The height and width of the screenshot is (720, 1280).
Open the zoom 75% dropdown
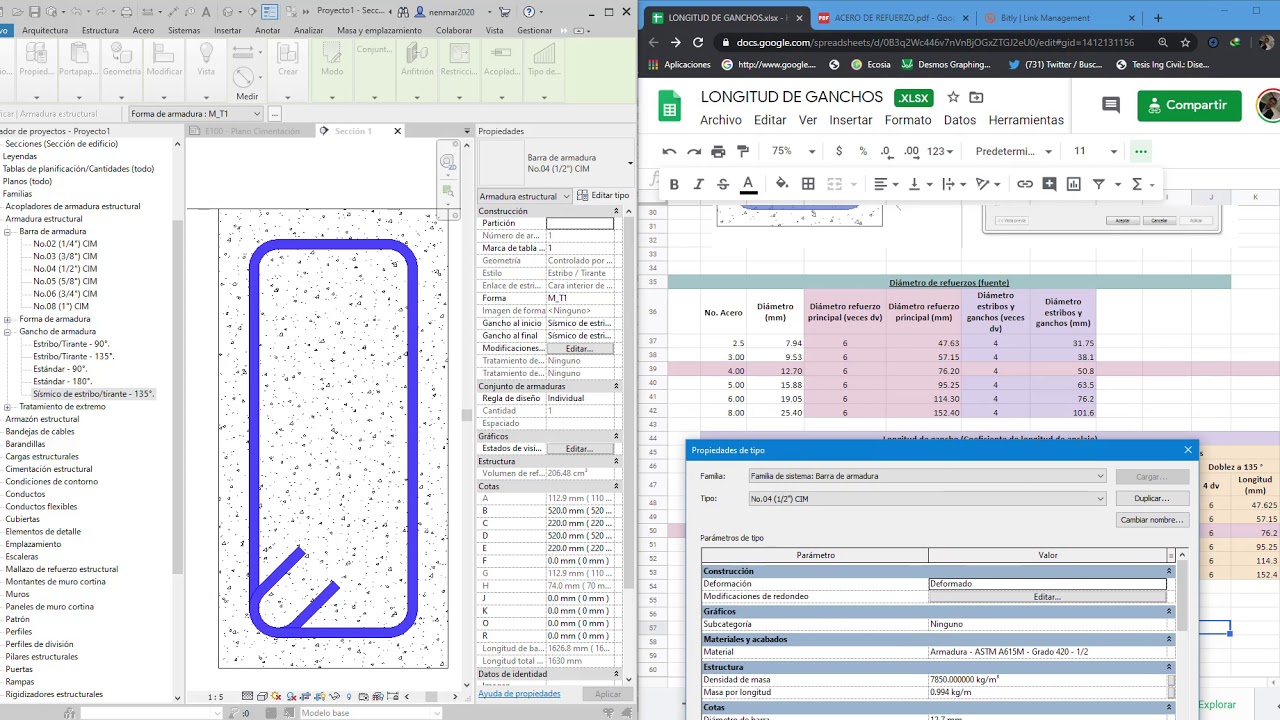794,152
